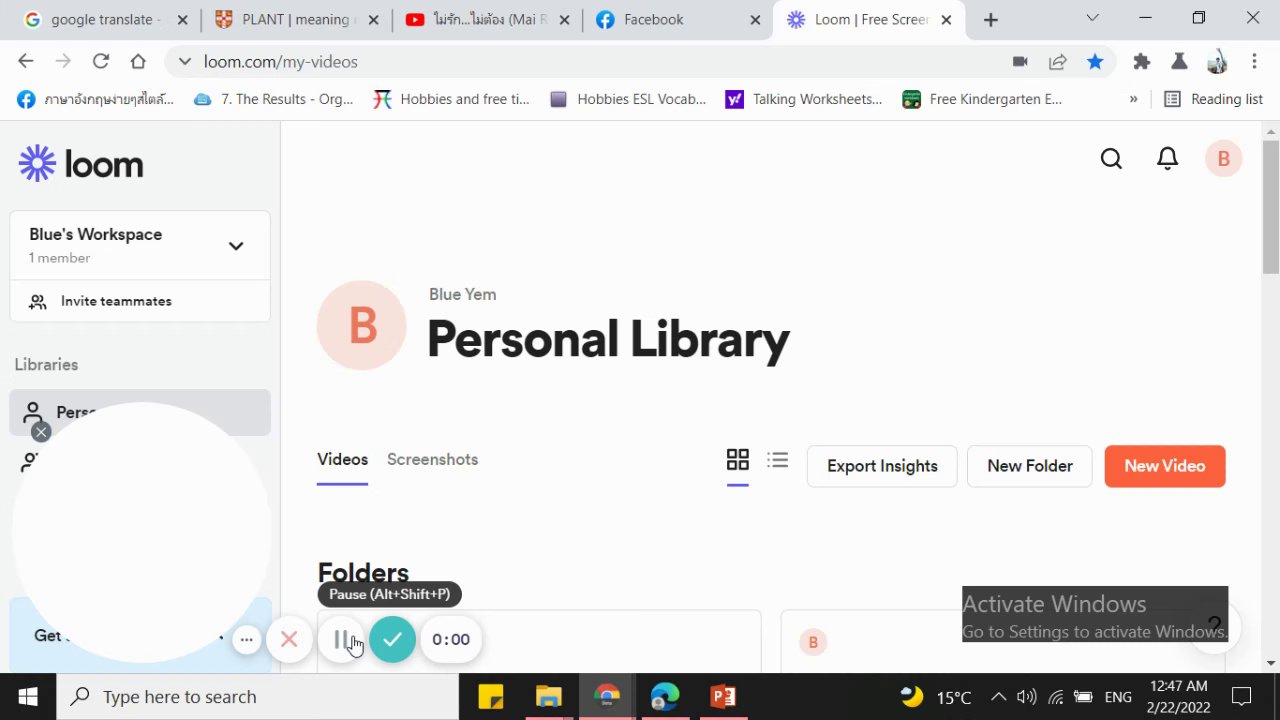Image resolution: width=1280 pixels, height=720 pixels.
Task: Show hidden tray icons chevron
Action: click(998, 697)
